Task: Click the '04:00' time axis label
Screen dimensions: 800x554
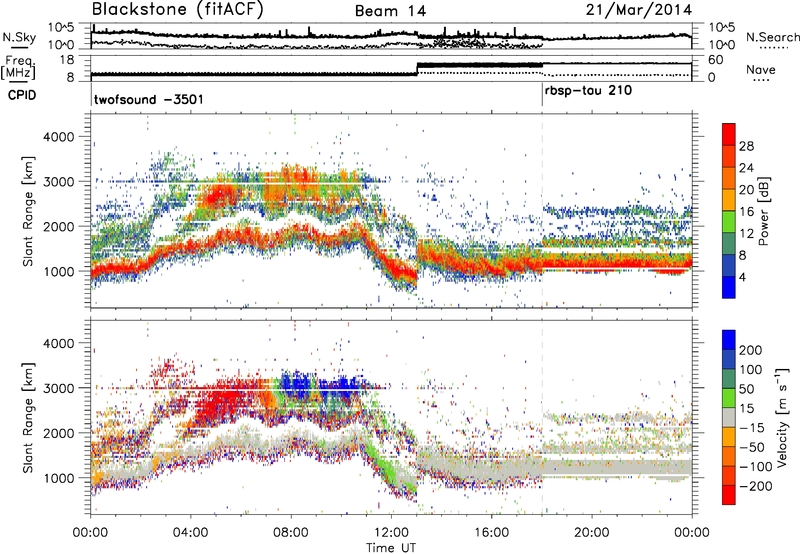Action: [190, 533]
